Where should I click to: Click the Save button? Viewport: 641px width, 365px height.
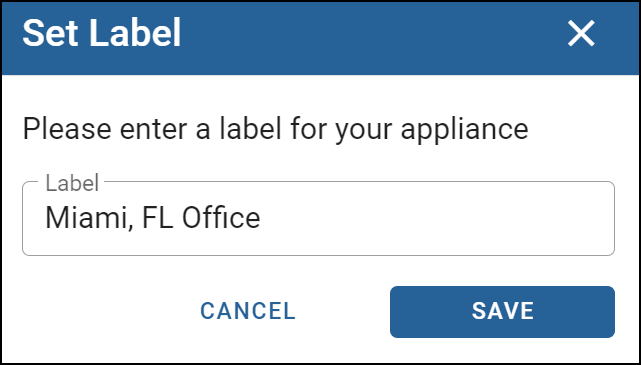(x=502, y=312)
